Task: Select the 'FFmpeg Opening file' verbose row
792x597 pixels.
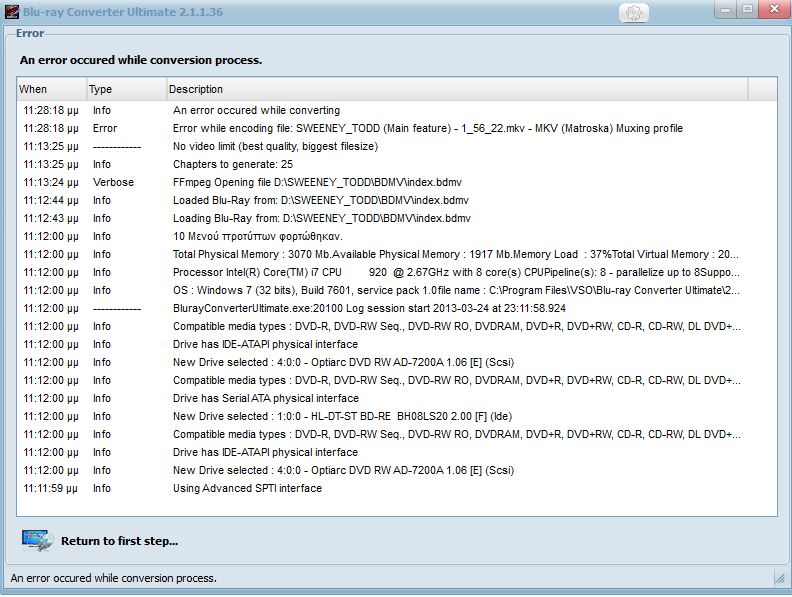Action: click(397, 182)
